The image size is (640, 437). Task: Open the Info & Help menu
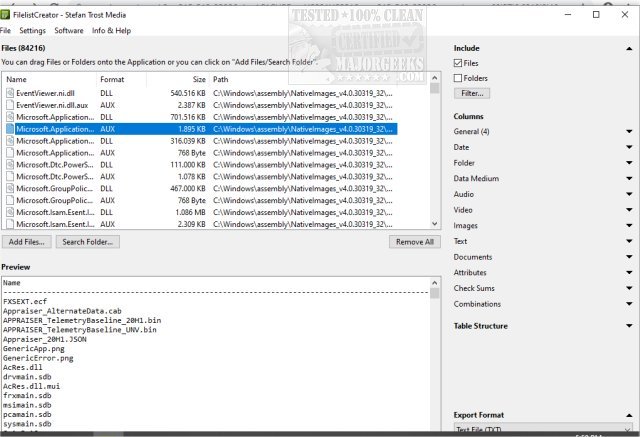click(x=111, y=31)
